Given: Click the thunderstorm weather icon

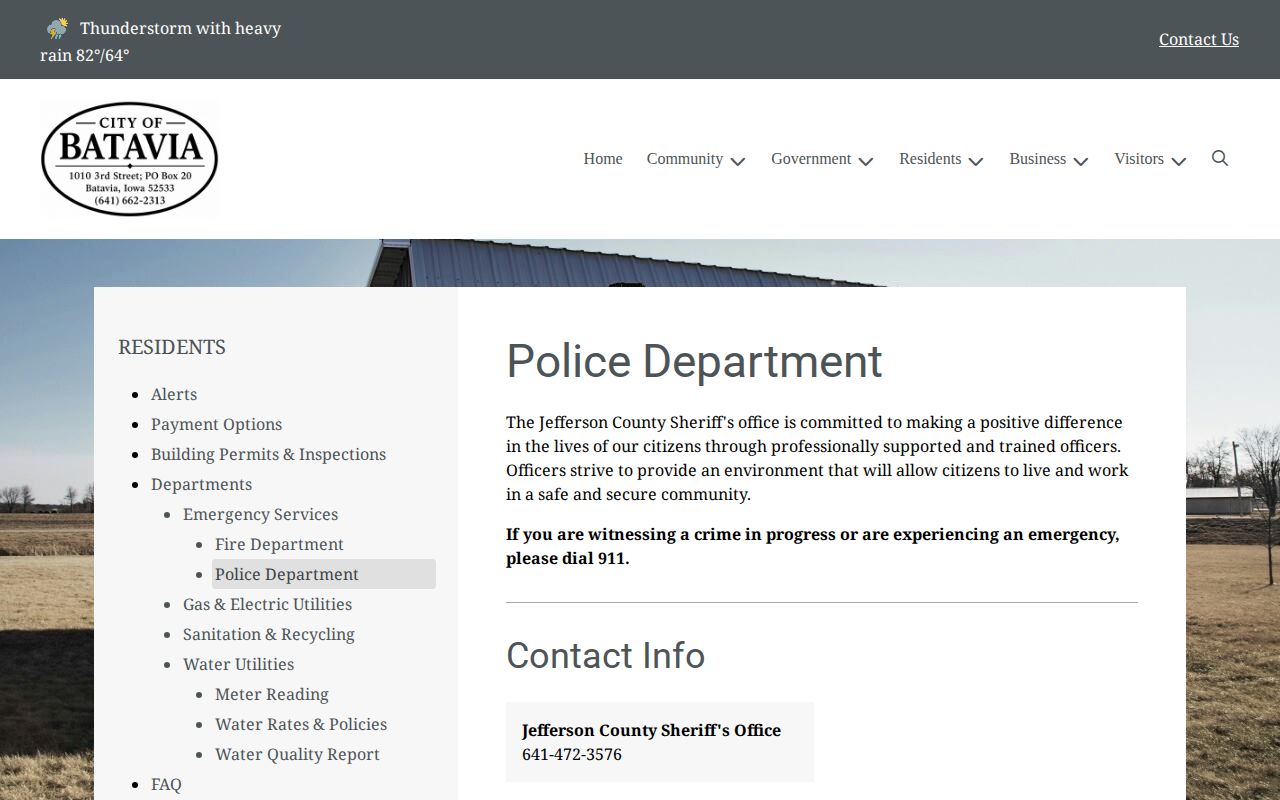Looking at the screenshot, I should 57,28.
